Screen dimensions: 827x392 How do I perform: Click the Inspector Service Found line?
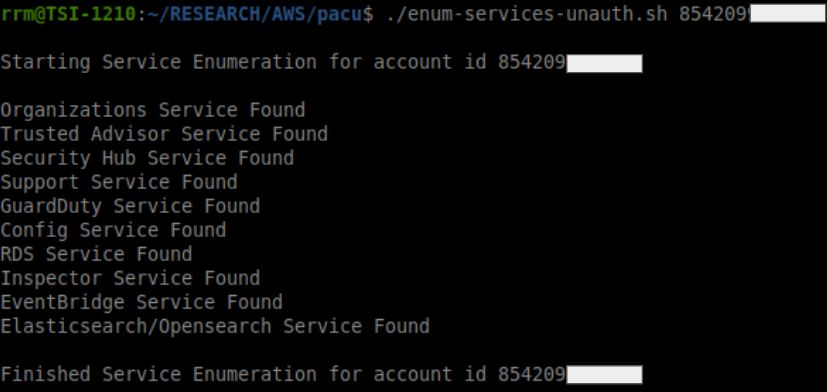point(130,278)
